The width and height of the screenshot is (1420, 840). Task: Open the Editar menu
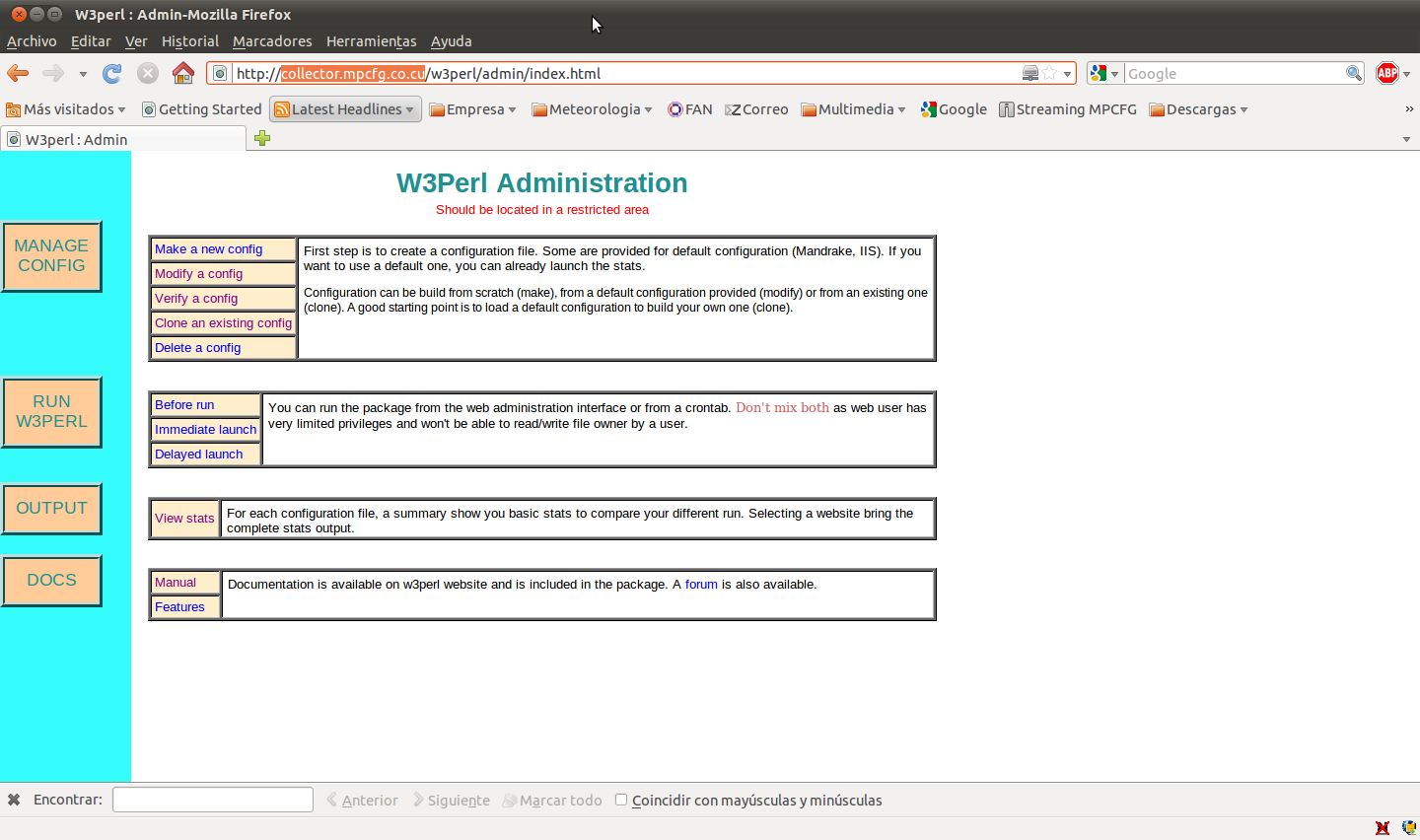coord(91,41)
